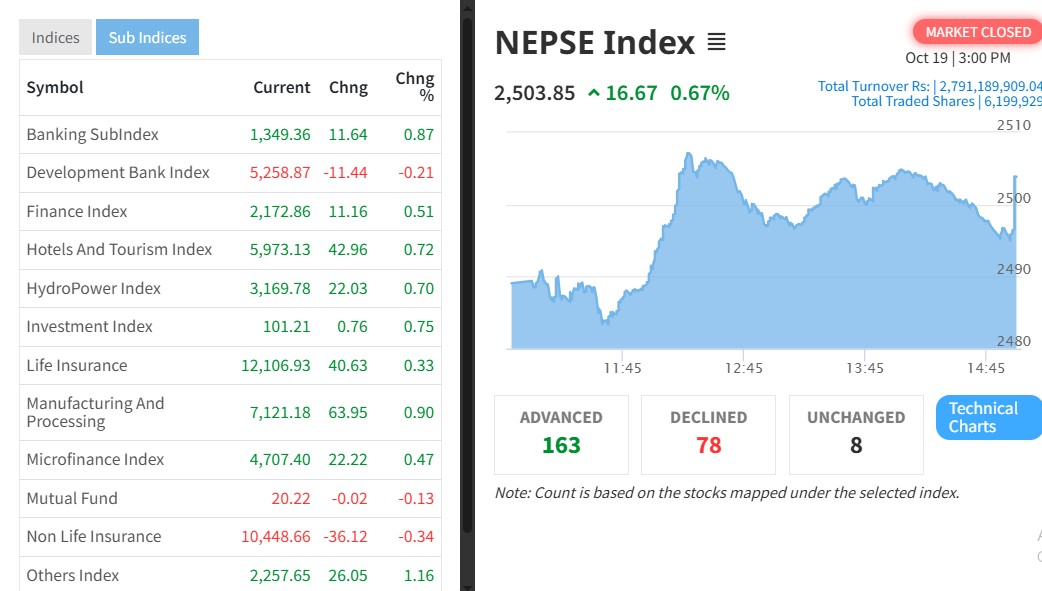Switch to the Indices tab
The width and height of the screenshot is (1042, 591).
coord(55,38)
